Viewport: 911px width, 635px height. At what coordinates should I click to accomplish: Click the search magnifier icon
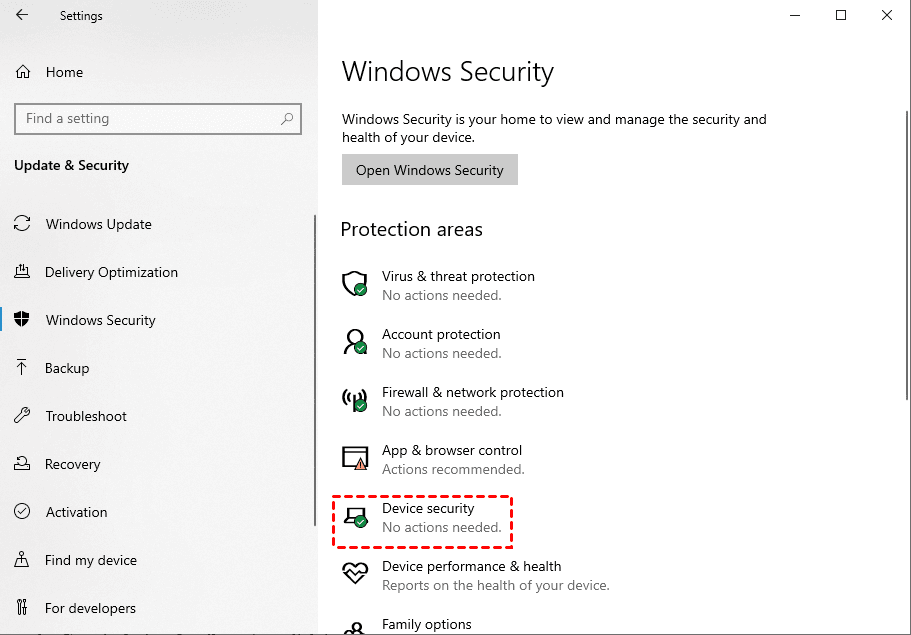click(x=287, y=118)
